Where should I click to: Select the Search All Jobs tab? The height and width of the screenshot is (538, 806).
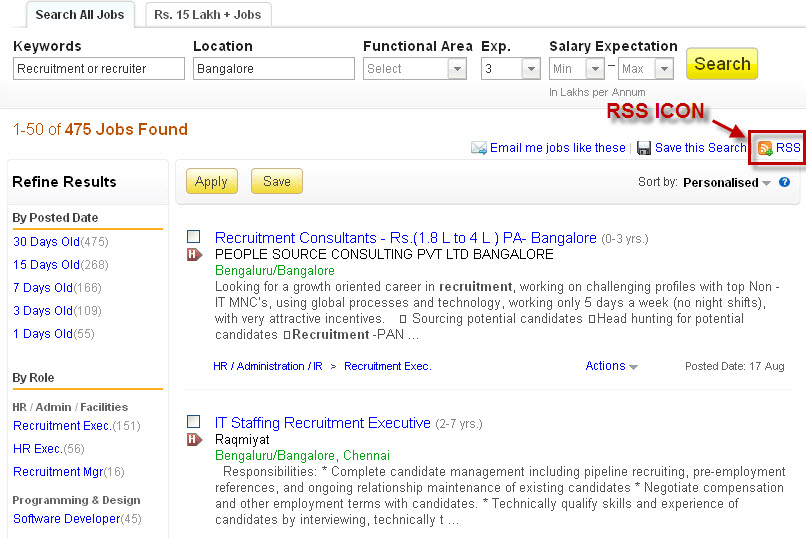pos(80,15)
